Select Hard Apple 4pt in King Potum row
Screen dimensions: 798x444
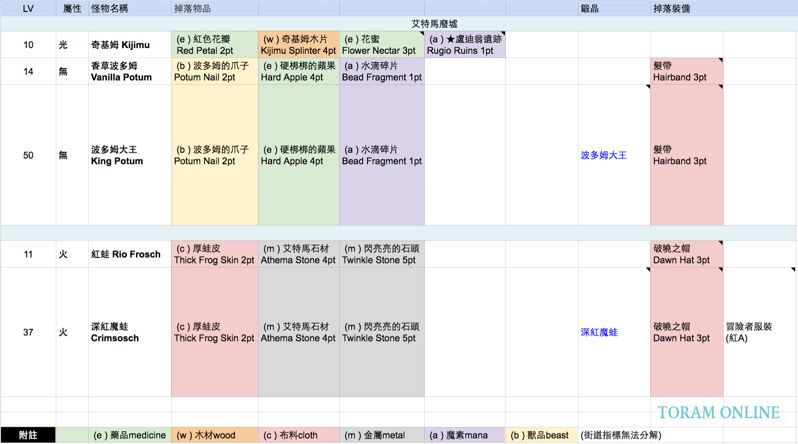click(299, 155)
